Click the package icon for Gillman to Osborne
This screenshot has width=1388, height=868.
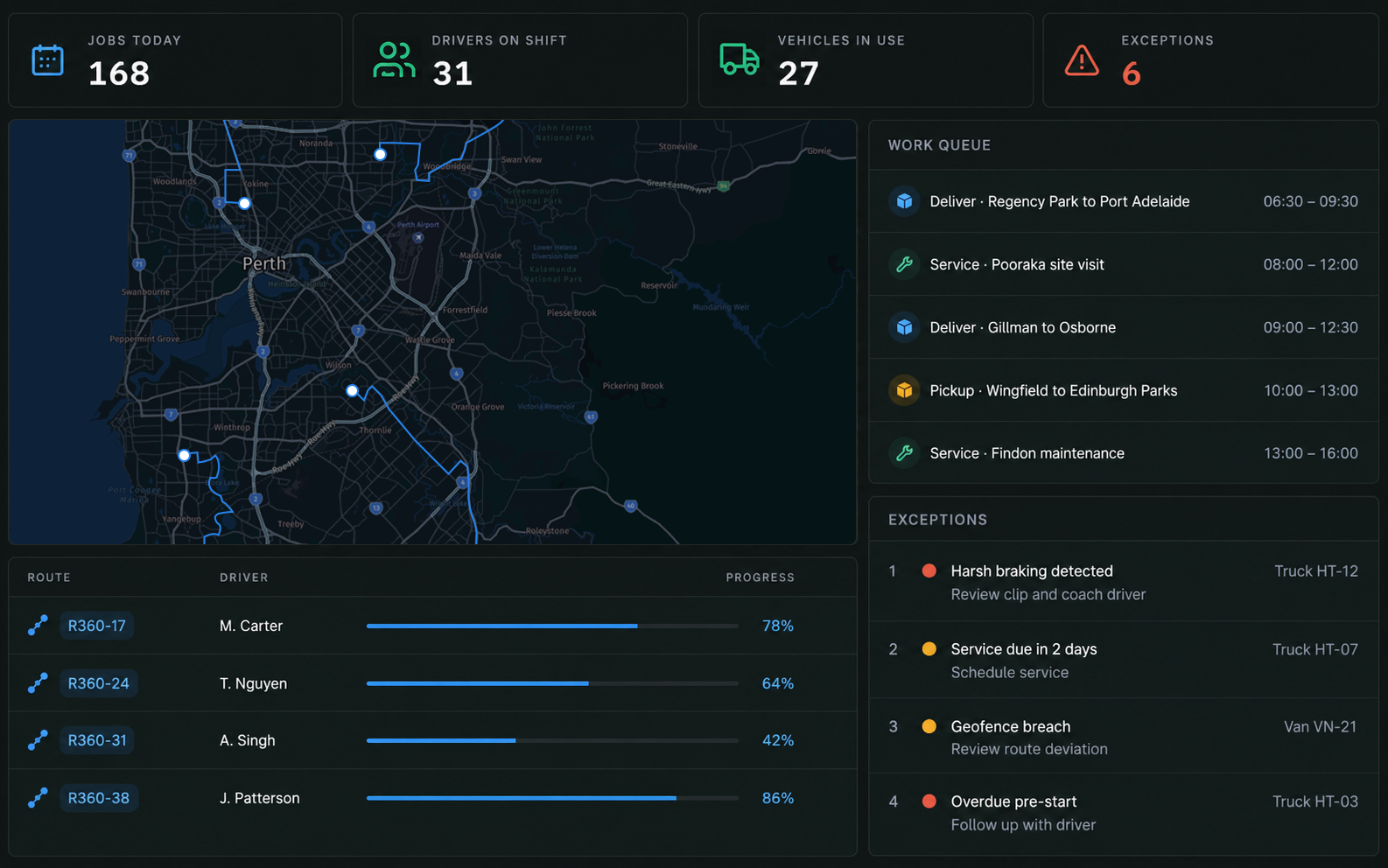tap(904, 327)
